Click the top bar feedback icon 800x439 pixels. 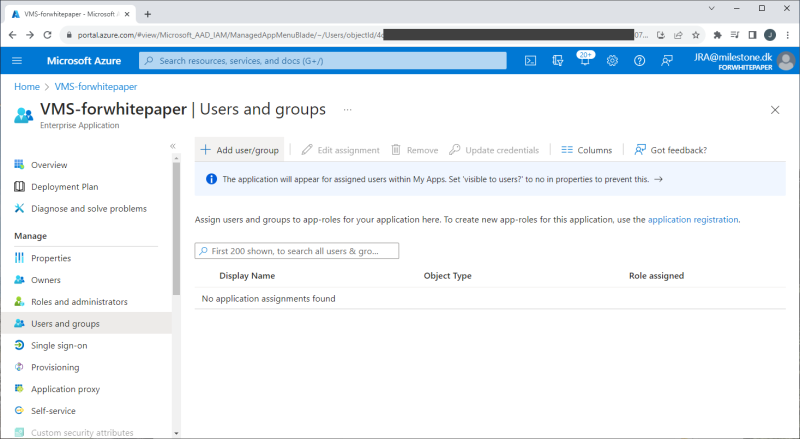[666, 61]
